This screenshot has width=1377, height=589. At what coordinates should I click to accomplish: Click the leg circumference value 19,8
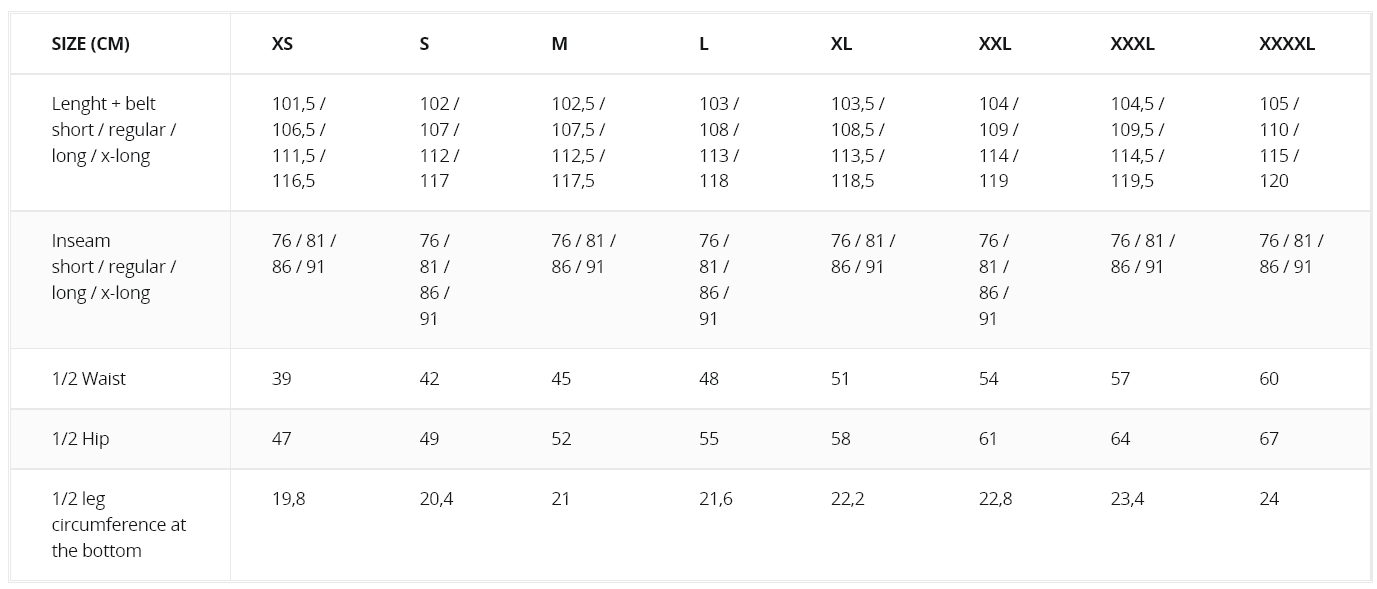click(x=289, y=499)
